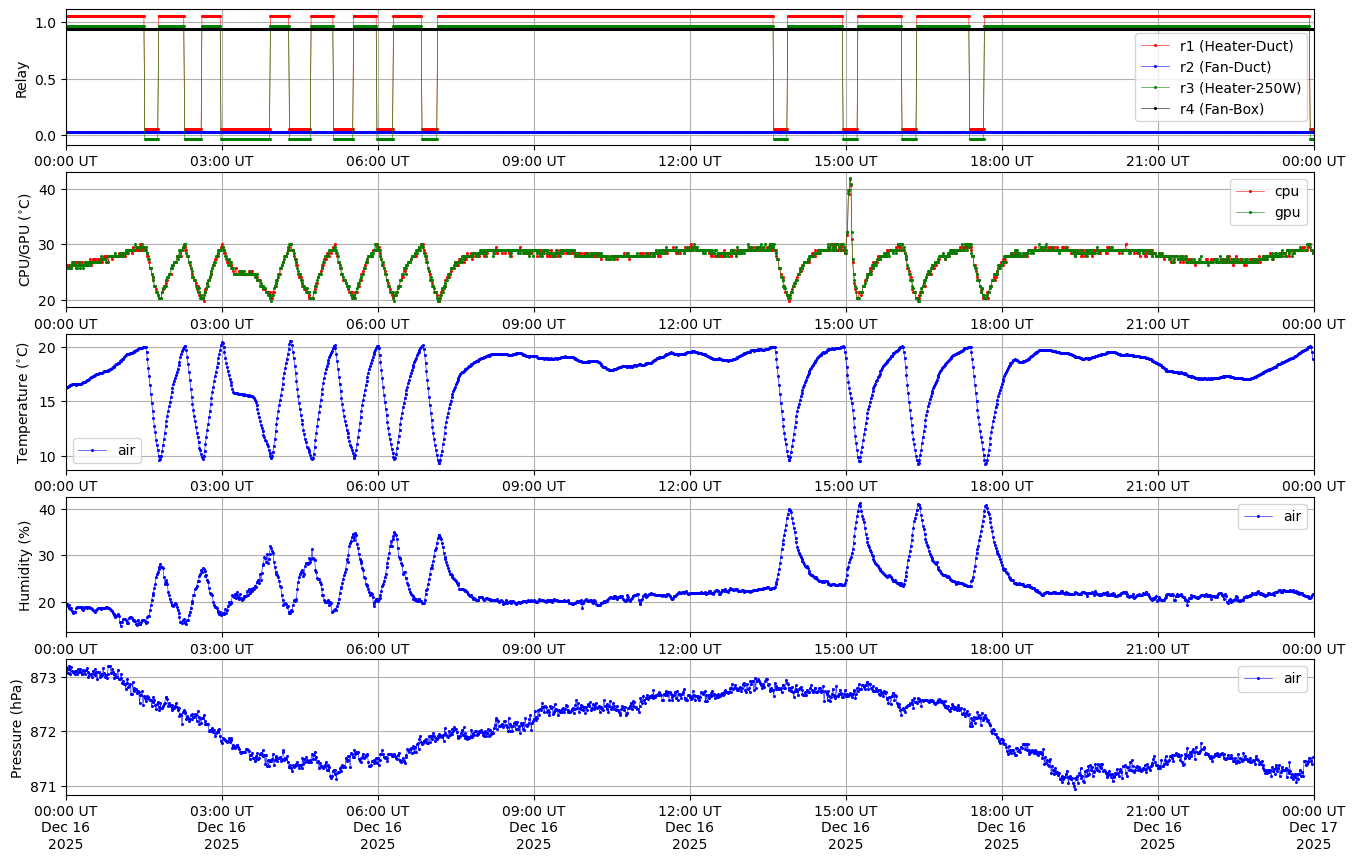Click the Pressure (hPa) y-axis label

pyautogui.click(x=16, y=727)
